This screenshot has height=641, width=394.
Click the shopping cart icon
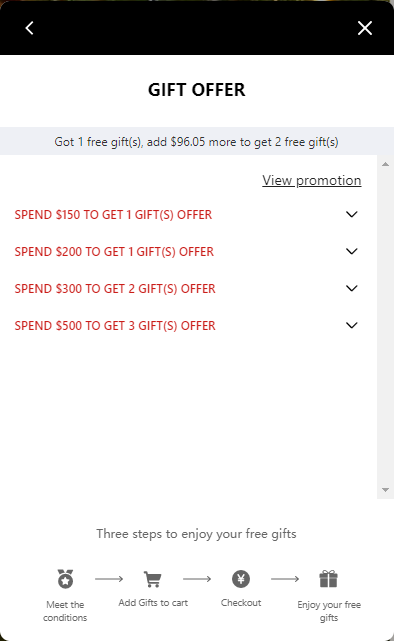pyautogui.click(x=153, y=579)
